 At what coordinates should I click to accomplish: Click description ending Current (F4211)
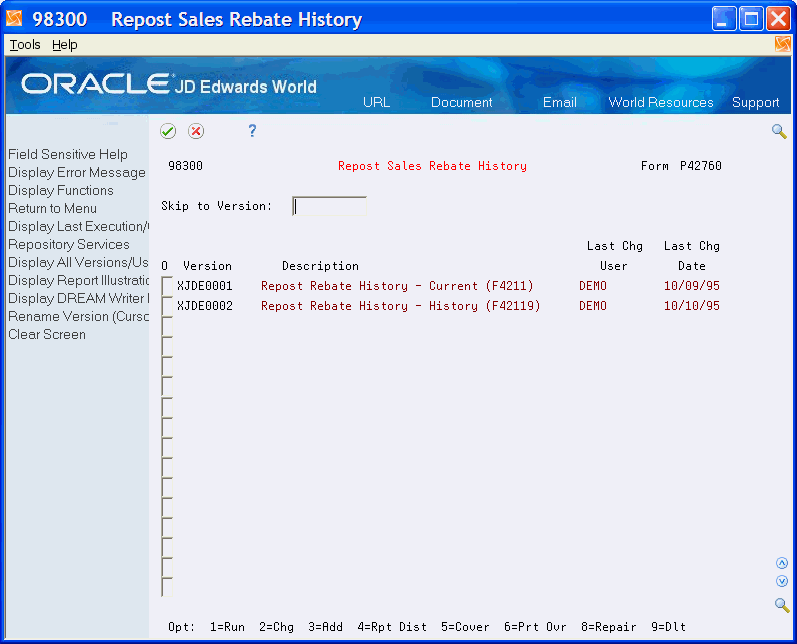(397, 286)
